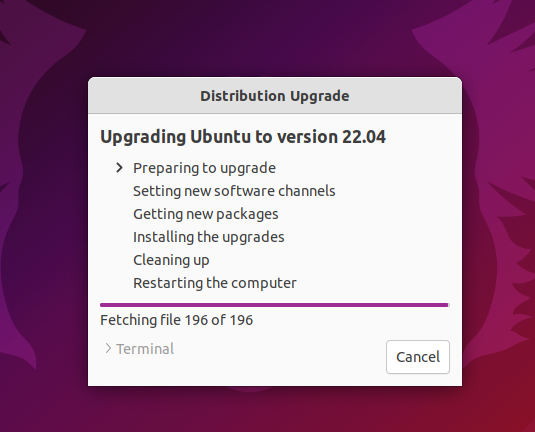This screenshot has height=432, width=535.
Task: Expand the Terminal section
Action: 139,349
